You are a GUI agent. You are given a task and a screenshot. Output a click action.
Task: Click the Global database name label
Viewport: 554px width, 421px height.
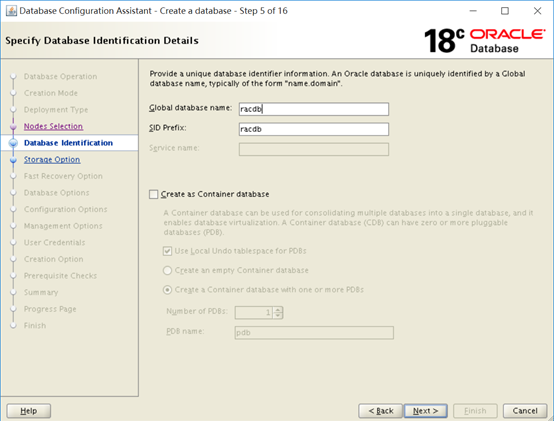(x=190, y=108)
